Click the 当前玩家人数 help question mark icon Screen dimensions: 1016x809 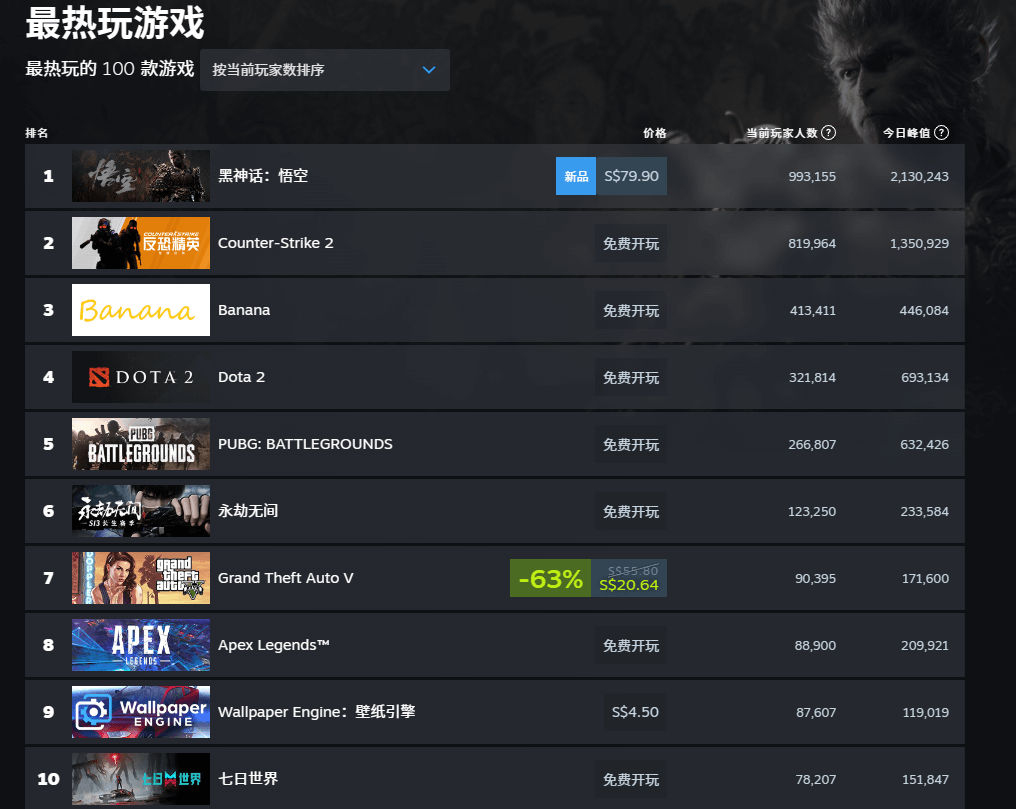tap(829, 132)
